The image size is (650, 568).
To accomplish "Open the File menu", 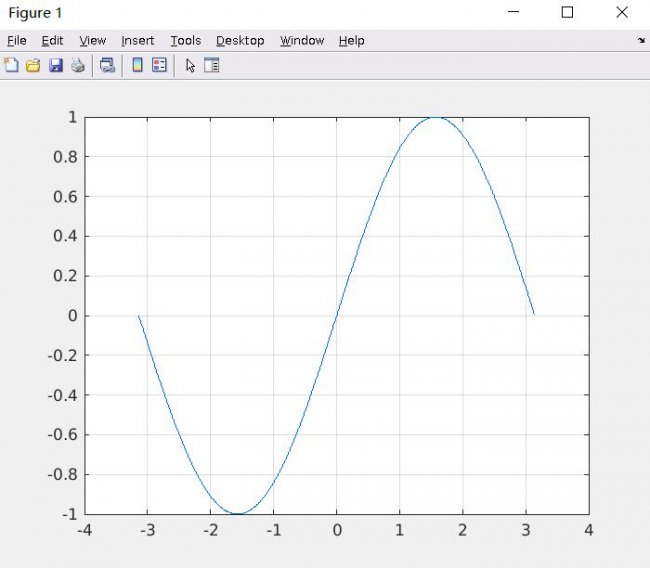I will coord(17,41).
